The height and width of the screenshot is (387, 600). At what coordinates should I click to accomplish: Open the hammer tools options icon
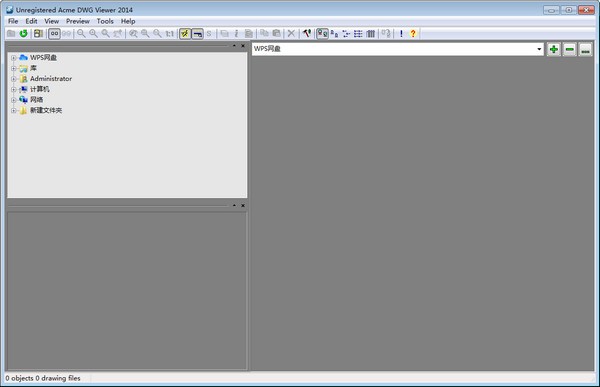pos(307,34)
